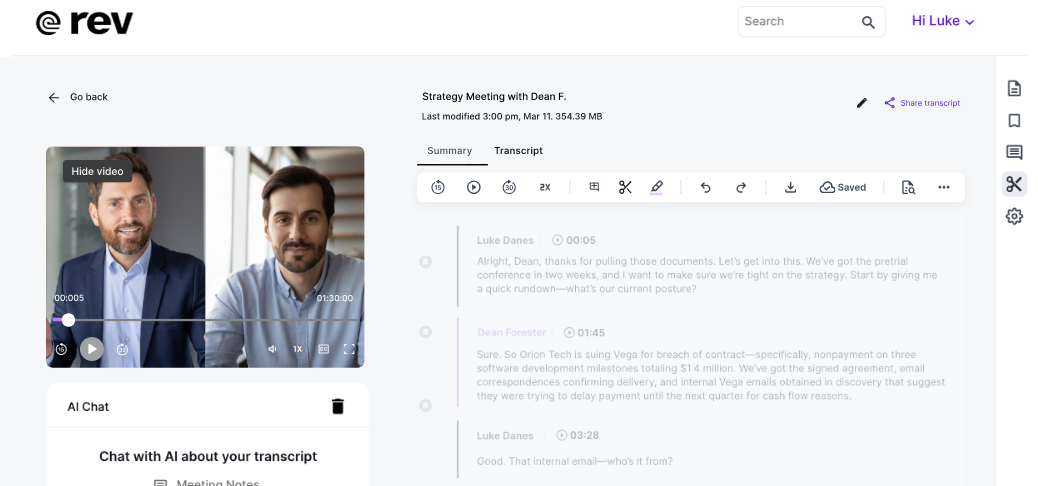Toggle fullscreen video mode
Viewport: 1038px width, 486px height.
point(349,349)
